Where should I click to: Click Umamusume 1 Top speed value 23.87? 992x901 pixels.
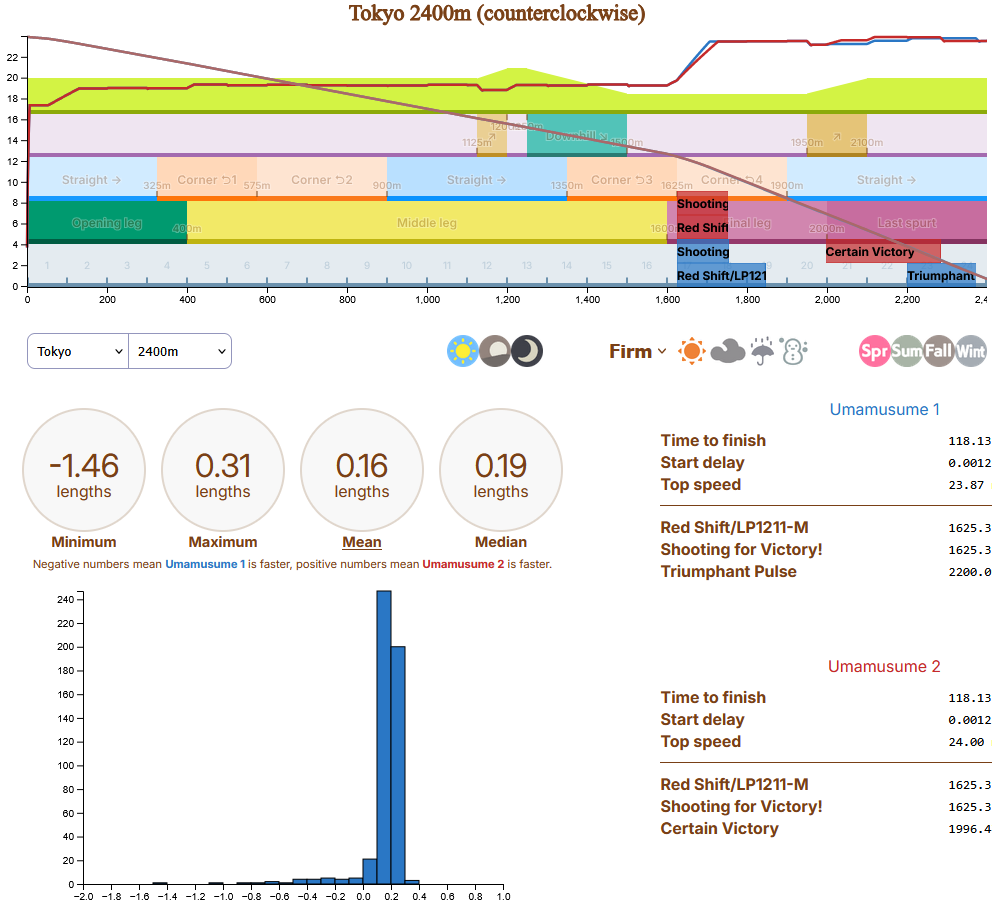966,485
